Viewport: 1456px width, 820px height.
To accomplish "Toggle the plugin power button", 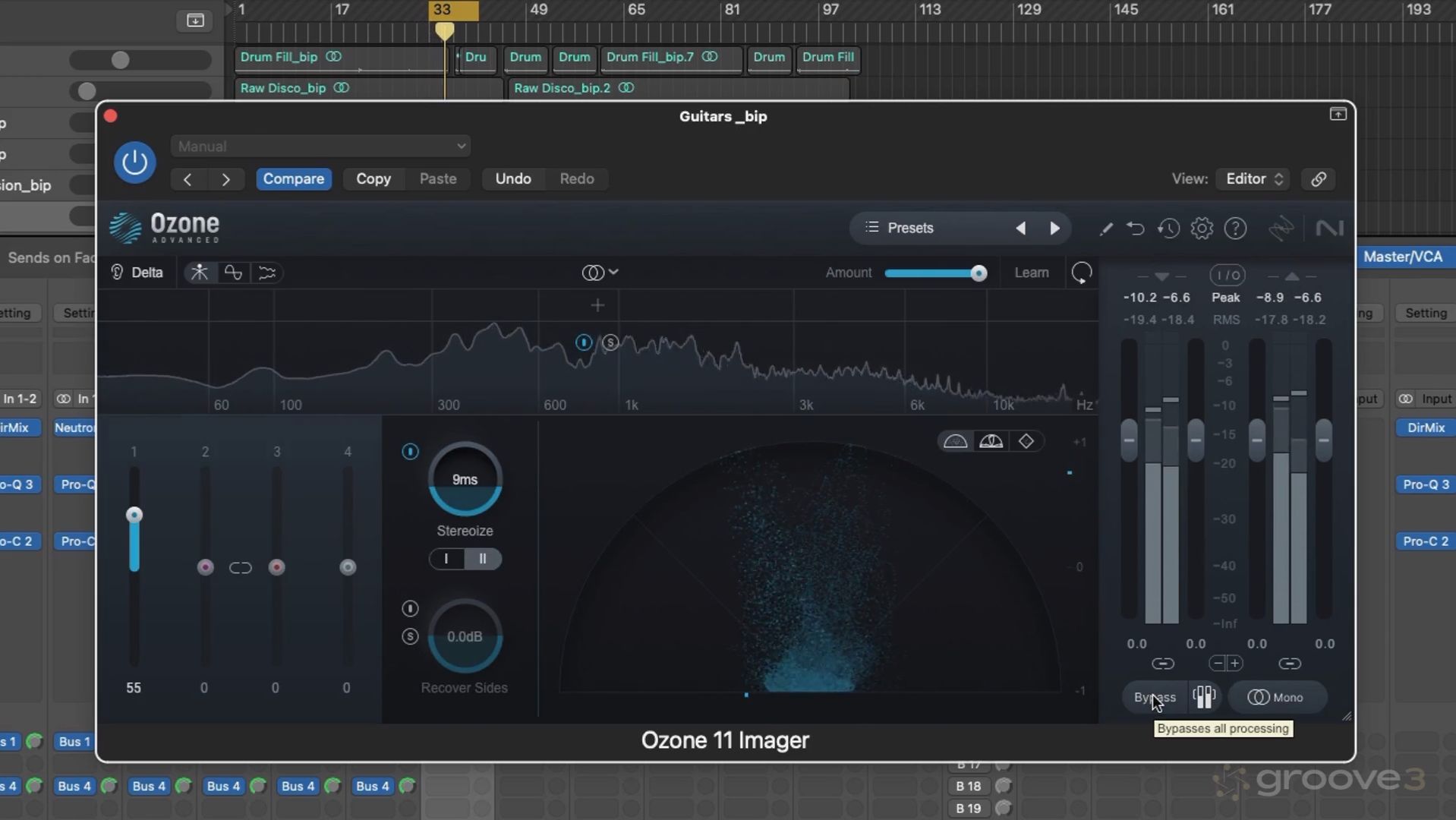I will [135, 162].
